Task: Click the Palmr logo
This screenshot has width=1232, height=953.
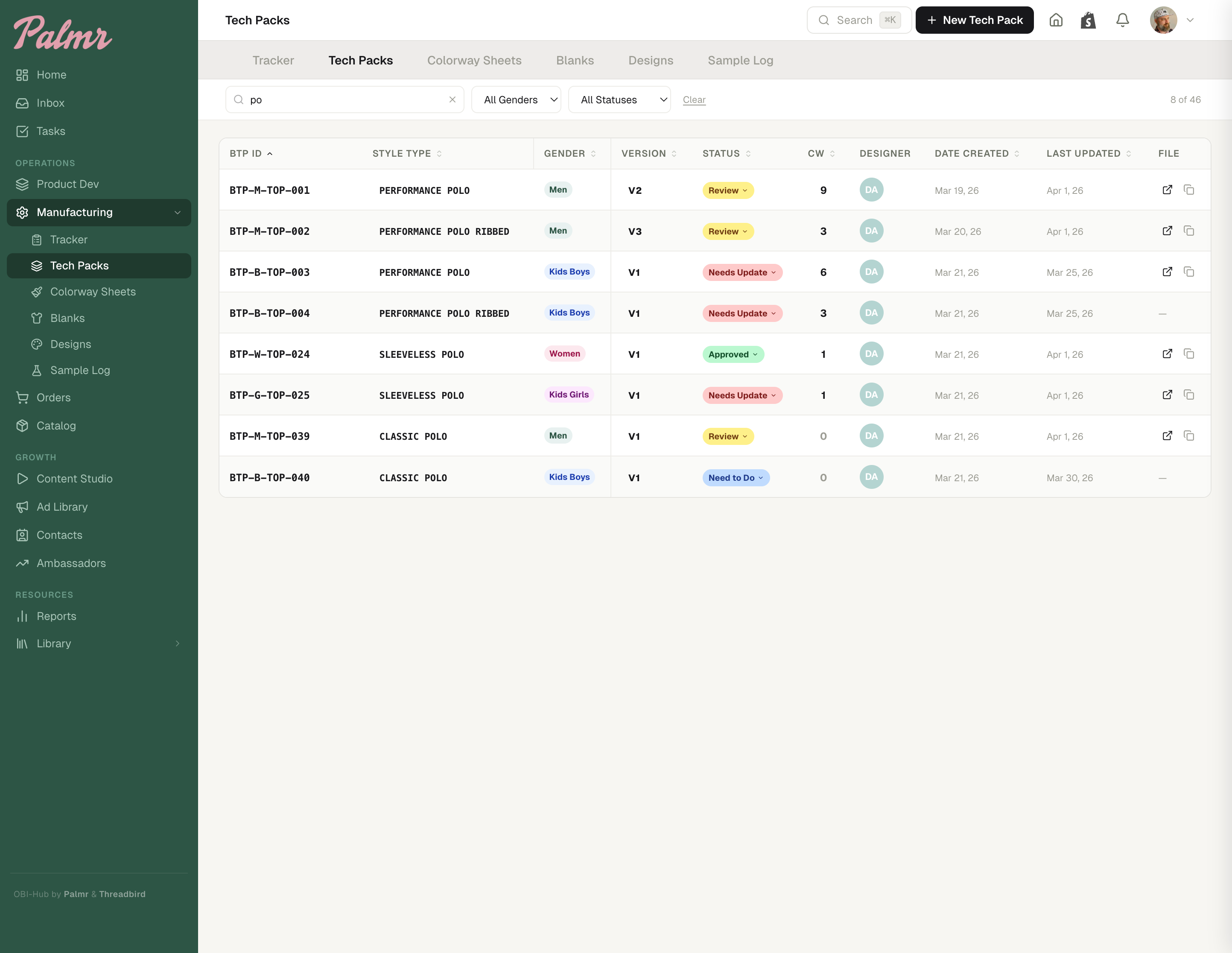Action: 63,33
